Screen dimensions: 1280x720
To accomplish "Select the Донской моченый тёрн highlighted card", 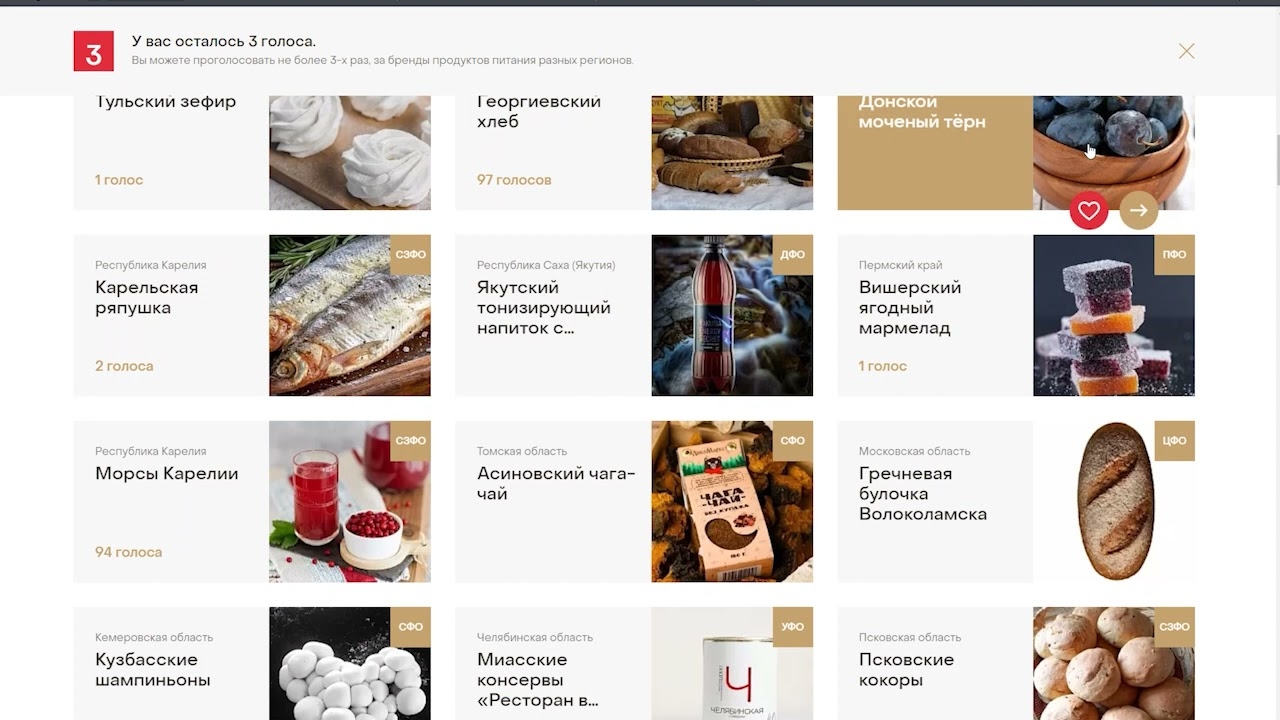I will tap(1016, 153).
